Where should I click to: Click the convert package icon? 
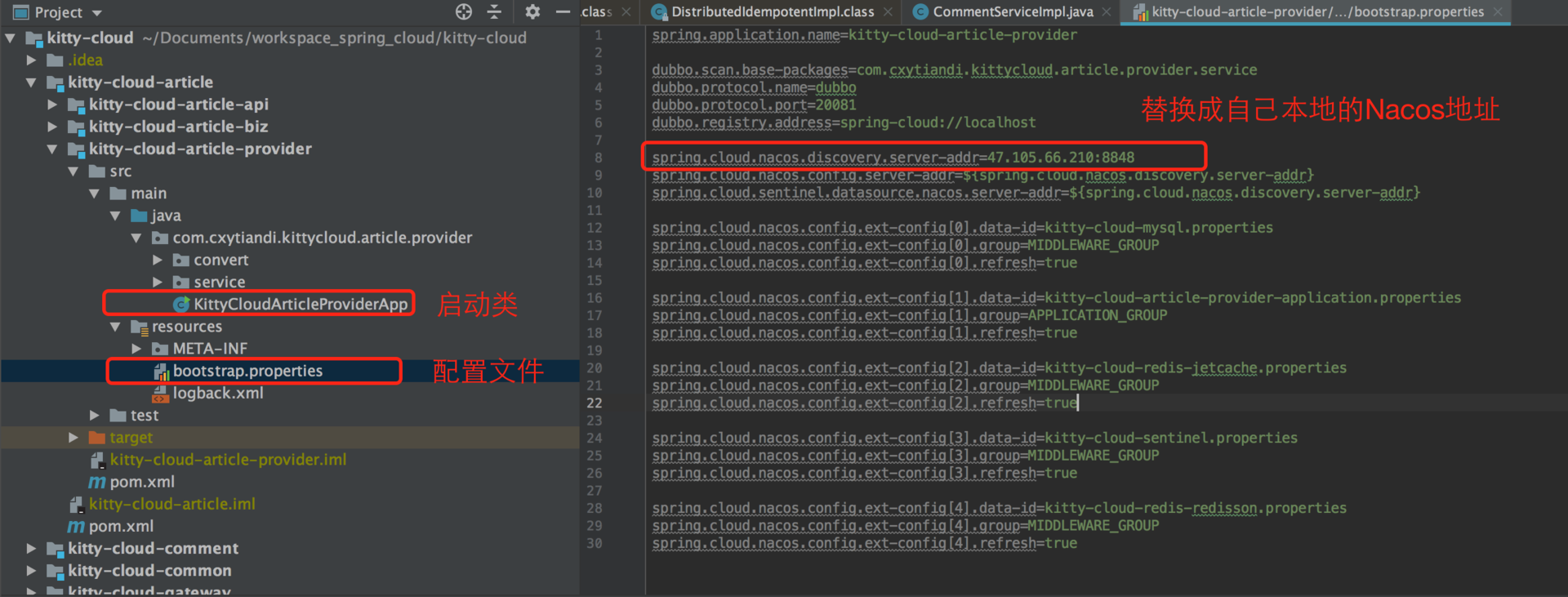pos(181,261)
